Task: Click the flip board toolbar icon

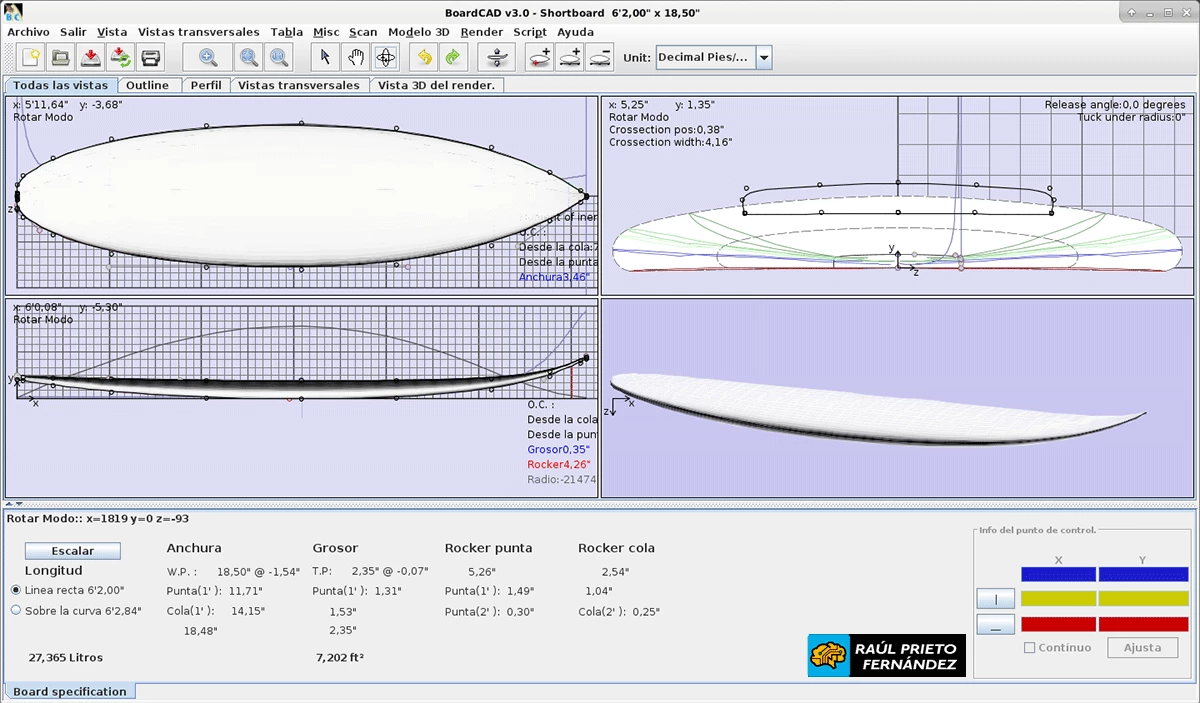Action: 496,57
